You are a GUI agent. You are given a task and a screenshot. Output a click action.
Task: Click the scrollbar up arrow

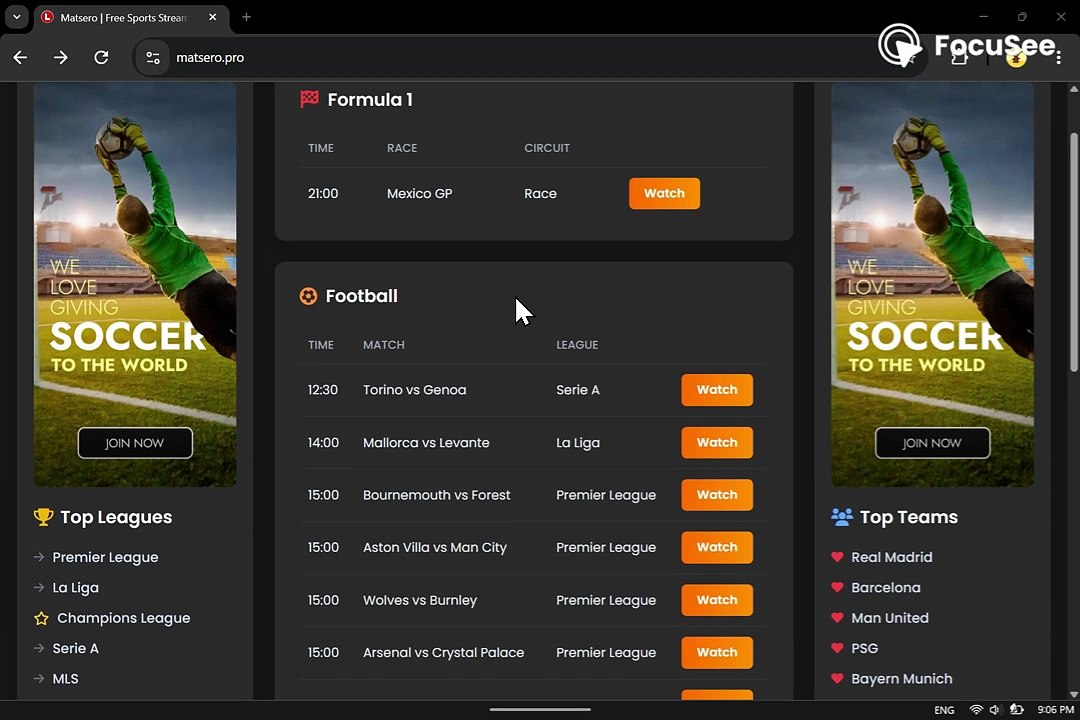tap(1074, 89)
